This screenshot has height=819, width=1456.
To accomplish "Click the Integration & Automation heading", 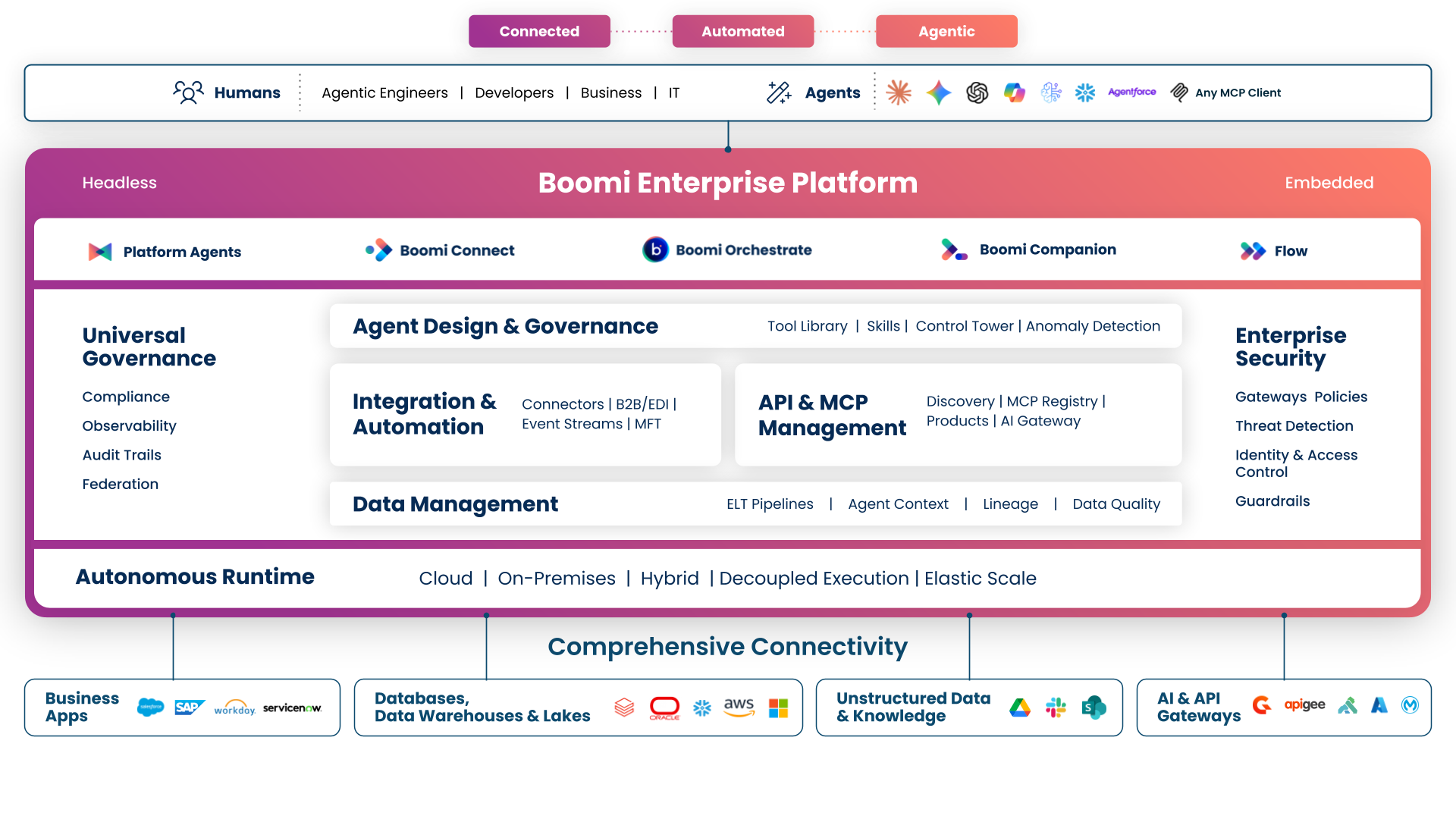I will [x=425, y=414].
